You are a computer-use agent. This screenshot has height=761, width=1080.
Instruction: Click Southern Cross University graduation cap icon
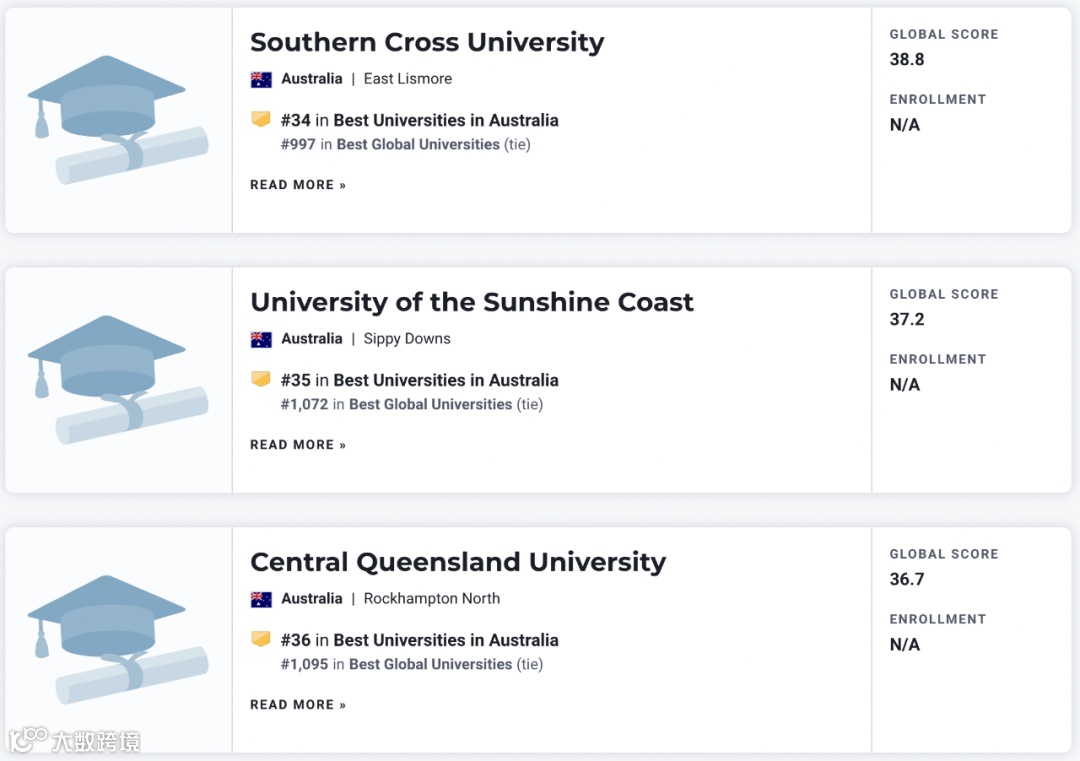pos(118,120)
